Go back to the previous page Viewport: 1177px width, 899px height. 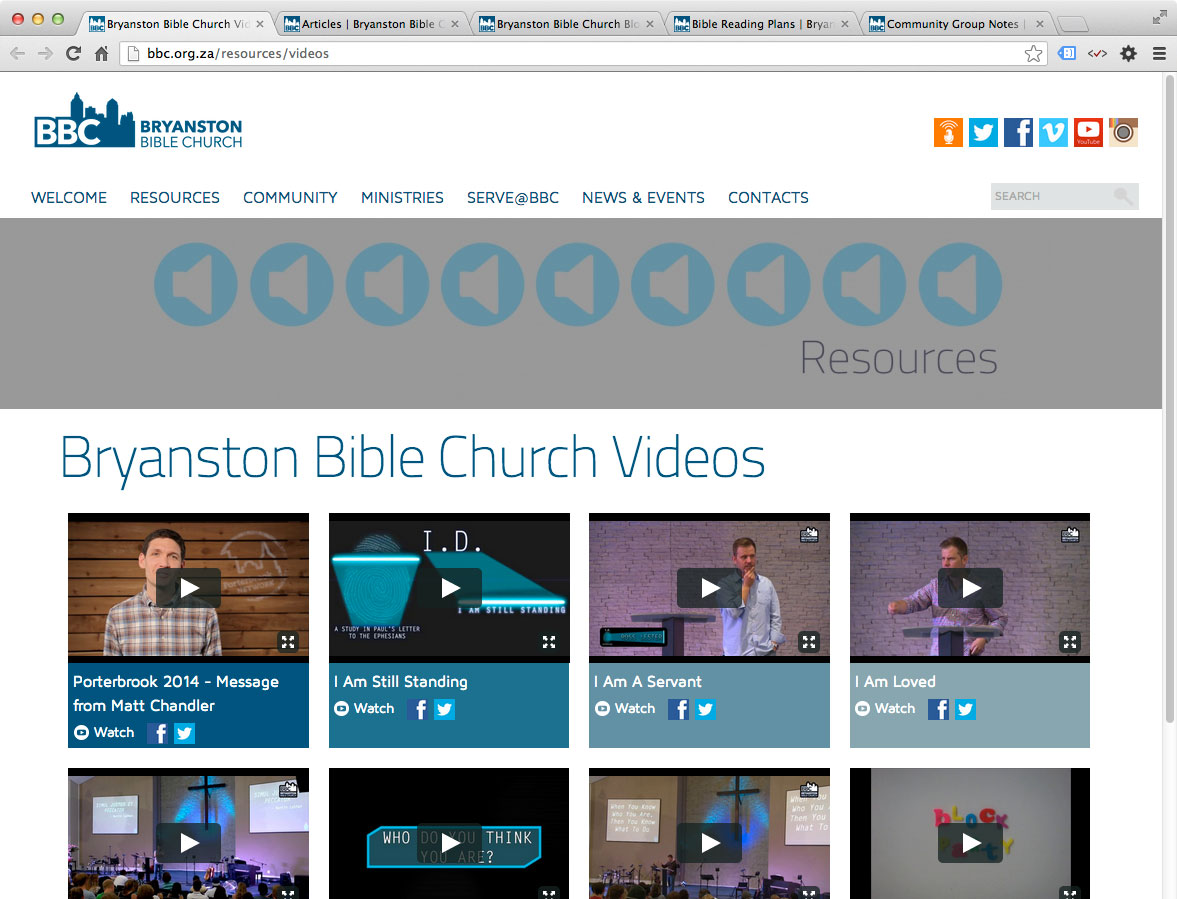17,53
